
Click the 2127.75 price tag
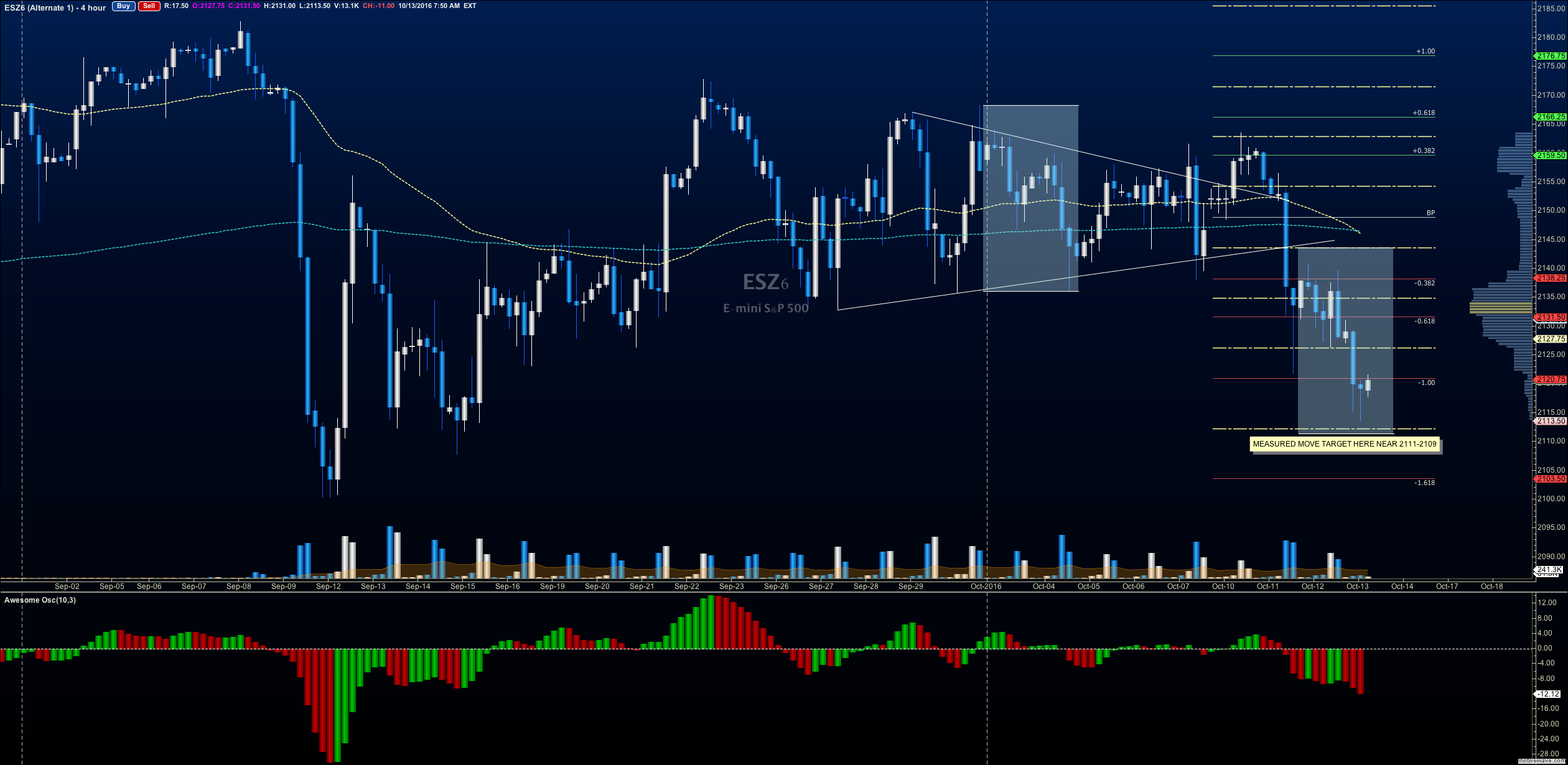point(1550,339)
